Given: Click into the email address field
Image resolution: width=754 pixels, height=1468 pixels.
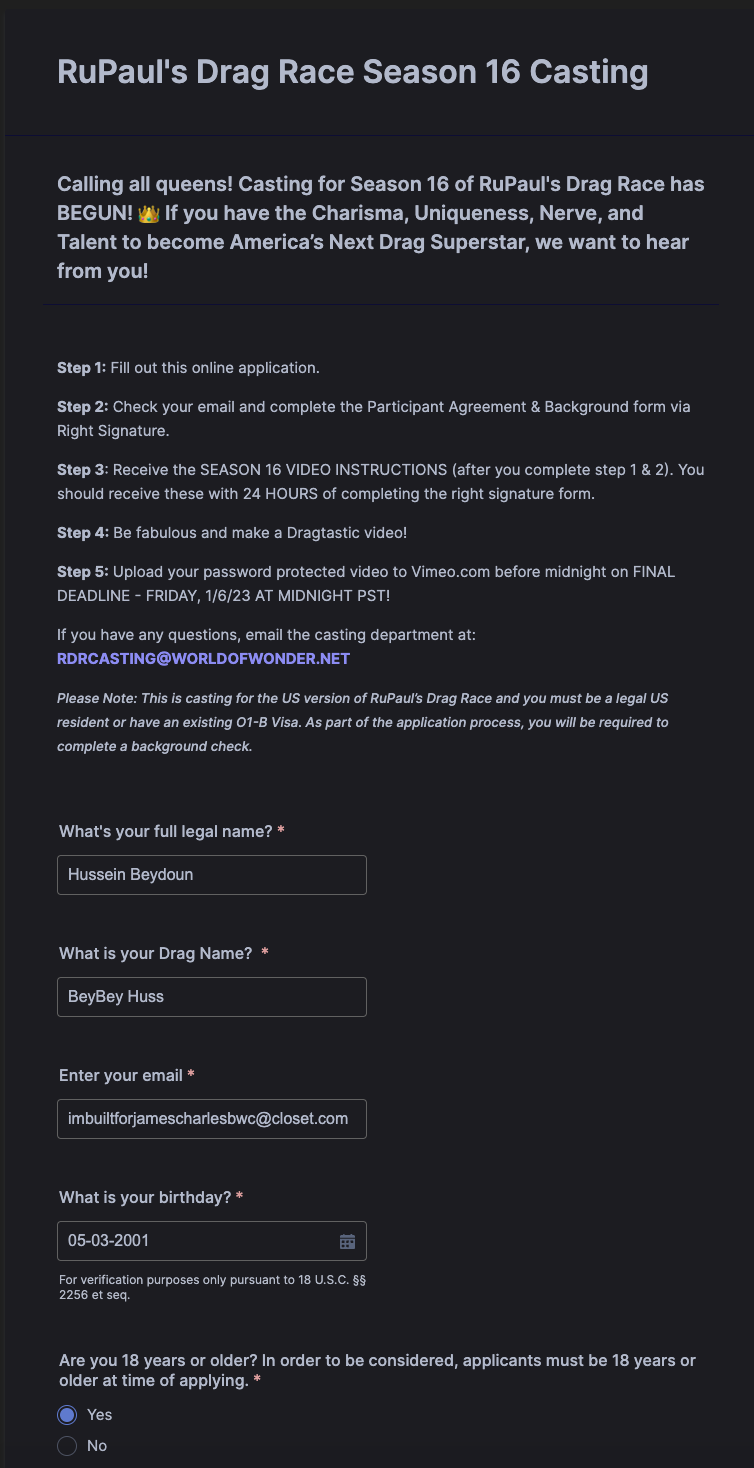Looking at the screenshot, I should tap(212, 1119).
